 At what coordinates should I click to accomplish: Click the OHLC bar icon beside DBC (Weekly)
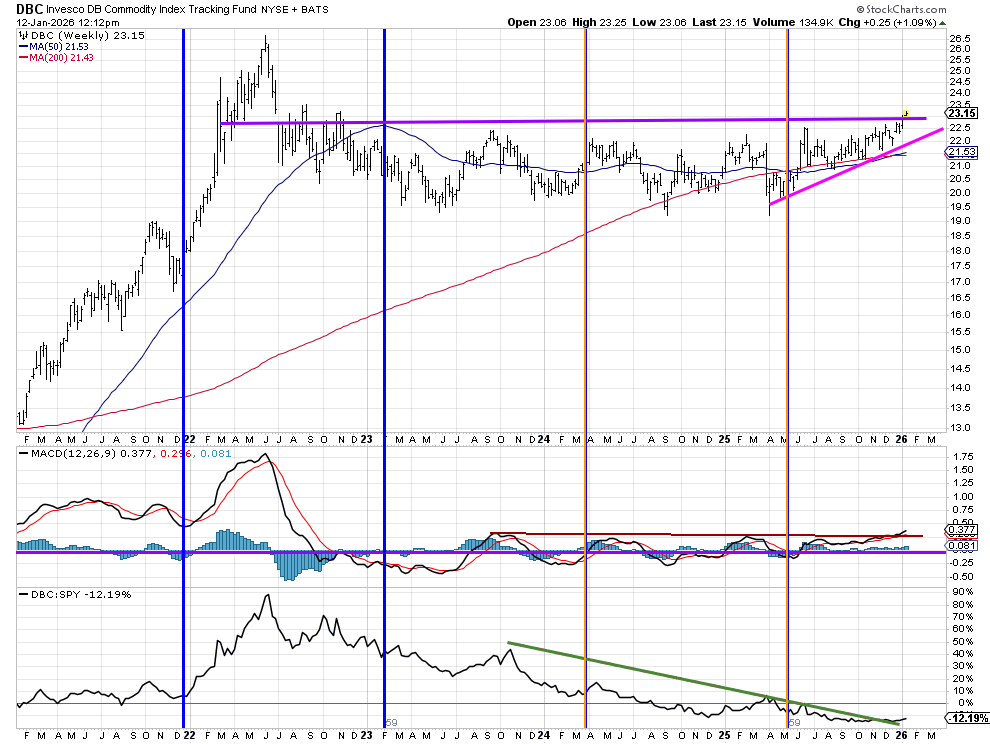pyautogui.click(x=23, y=34)
